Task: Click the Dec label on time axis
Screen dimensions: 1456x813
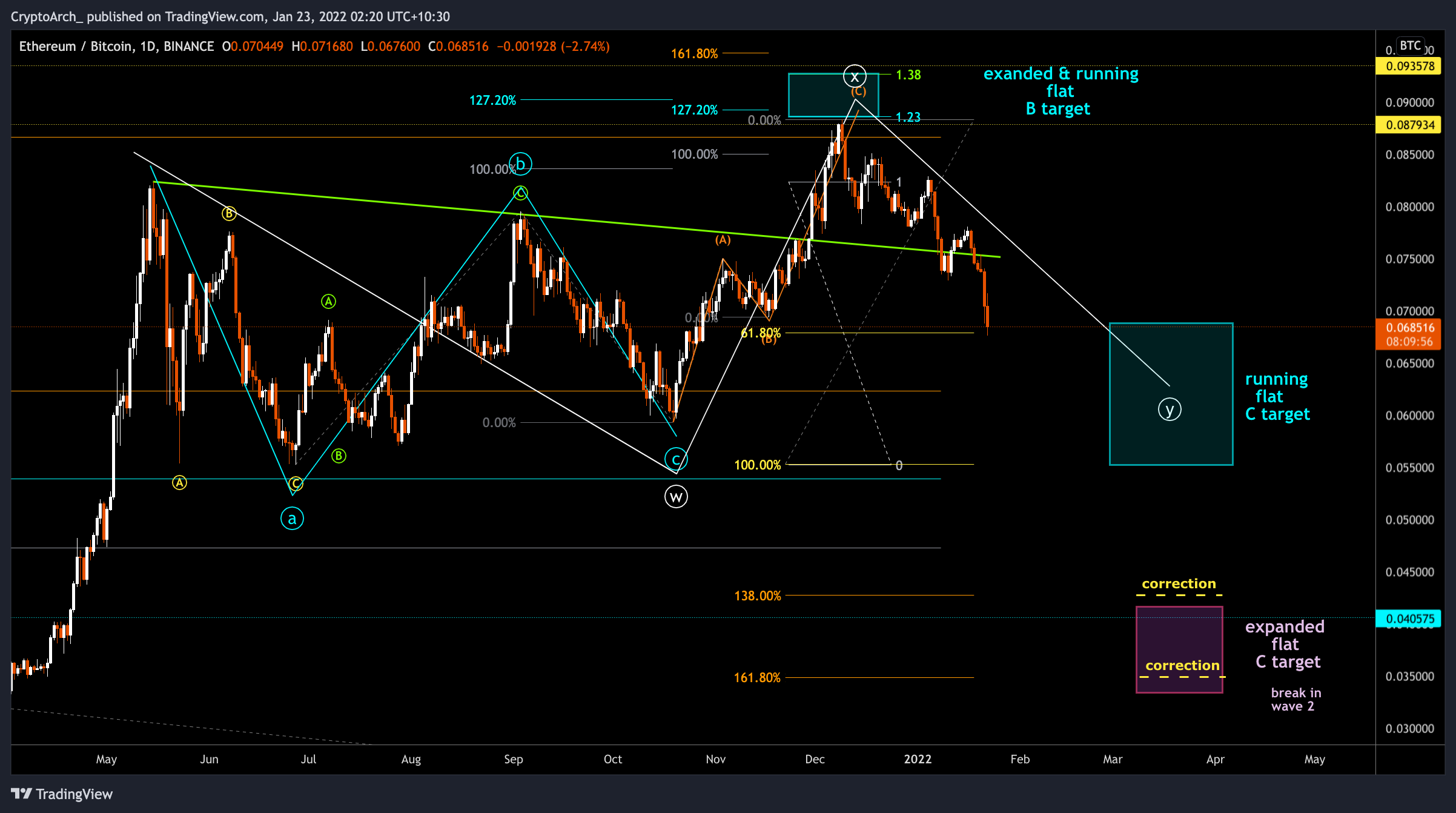Action: coord(815,759)
